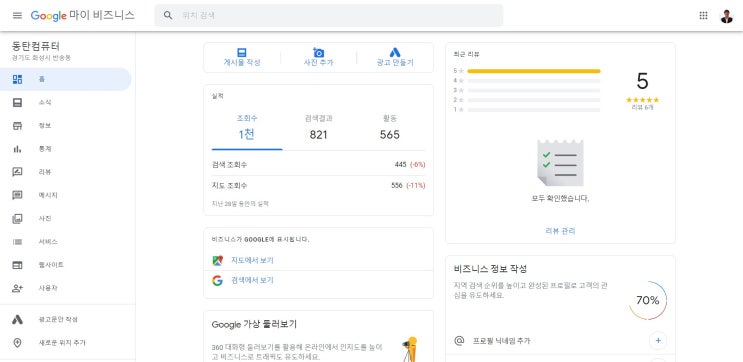Open 사진 photos icon in sidebar
The width and height of the screenshot is (743, 362).
click(17, 218)
